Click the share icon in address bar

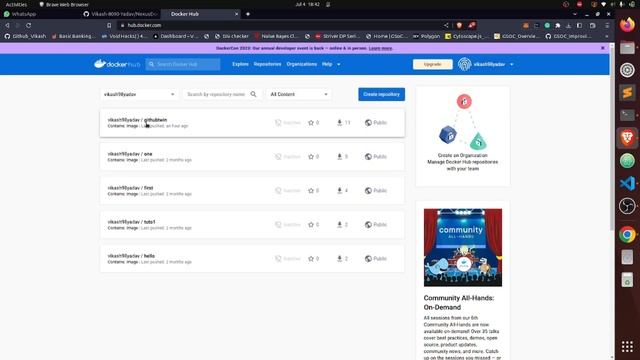(x=446, y=25)
